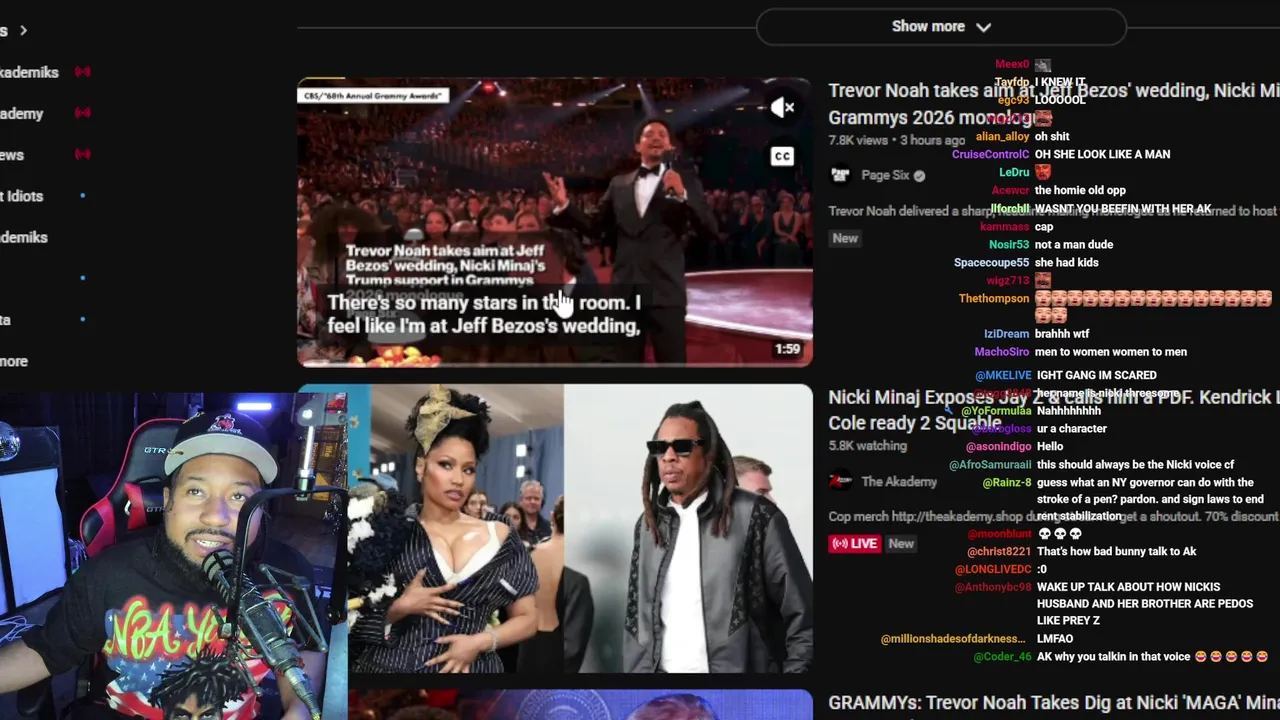
Task: Click chat username @christ8221
Action: point(999,552)
